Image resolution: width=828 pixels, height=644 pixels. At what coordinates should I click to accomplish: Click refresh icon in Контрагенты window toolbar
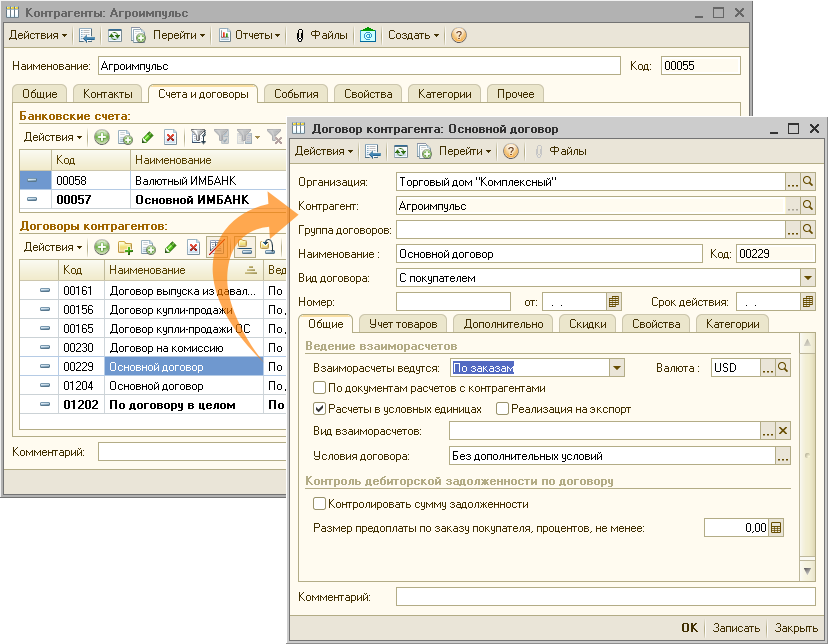pyautogui.click(x=115, y=35)
